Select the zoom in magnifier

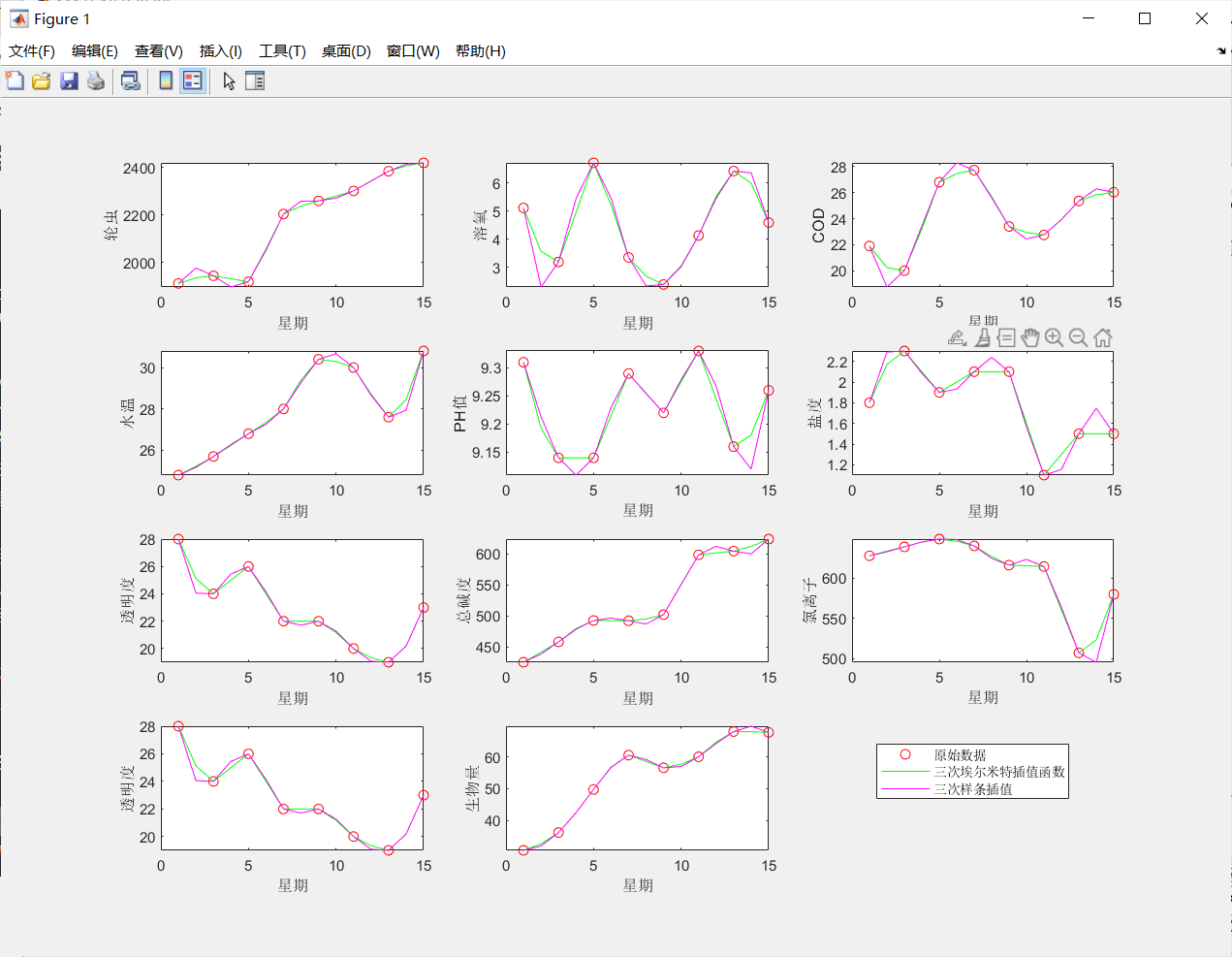[x=1054, y=337]
